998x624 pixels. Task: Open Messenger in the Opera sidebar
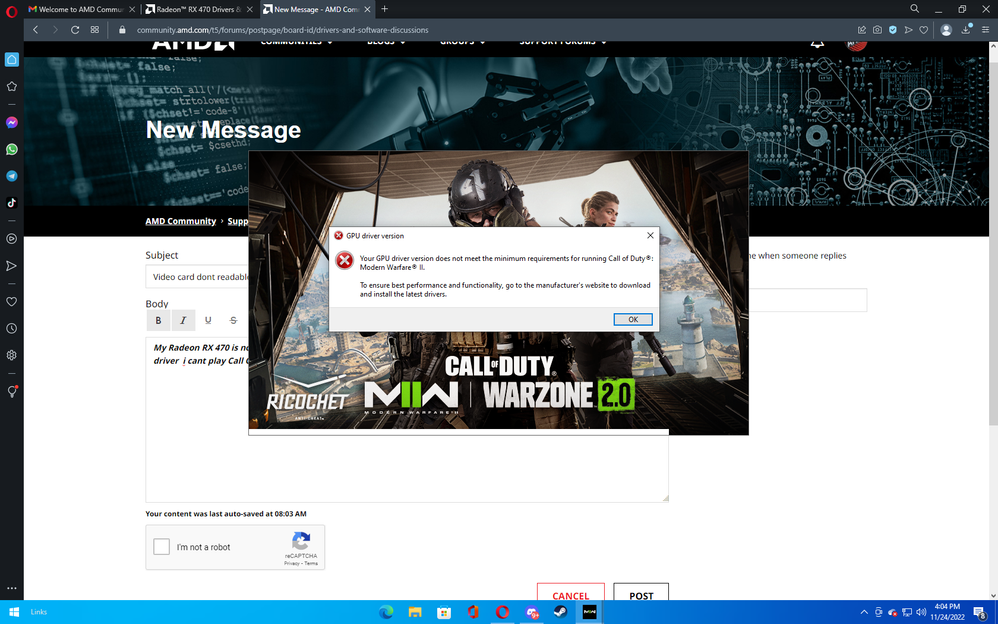point(11,122)
